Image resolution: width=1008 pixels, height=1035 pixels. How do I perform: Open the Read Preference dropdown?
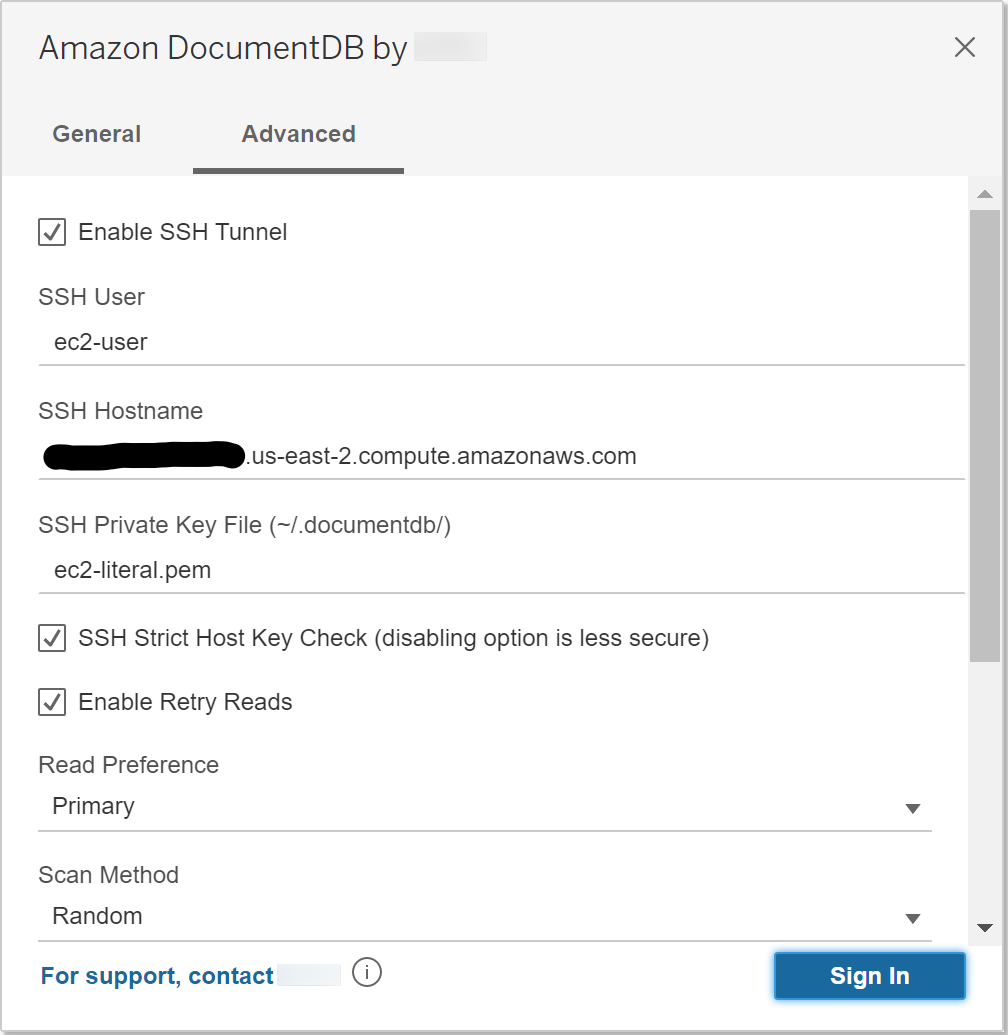coord(484,807)
